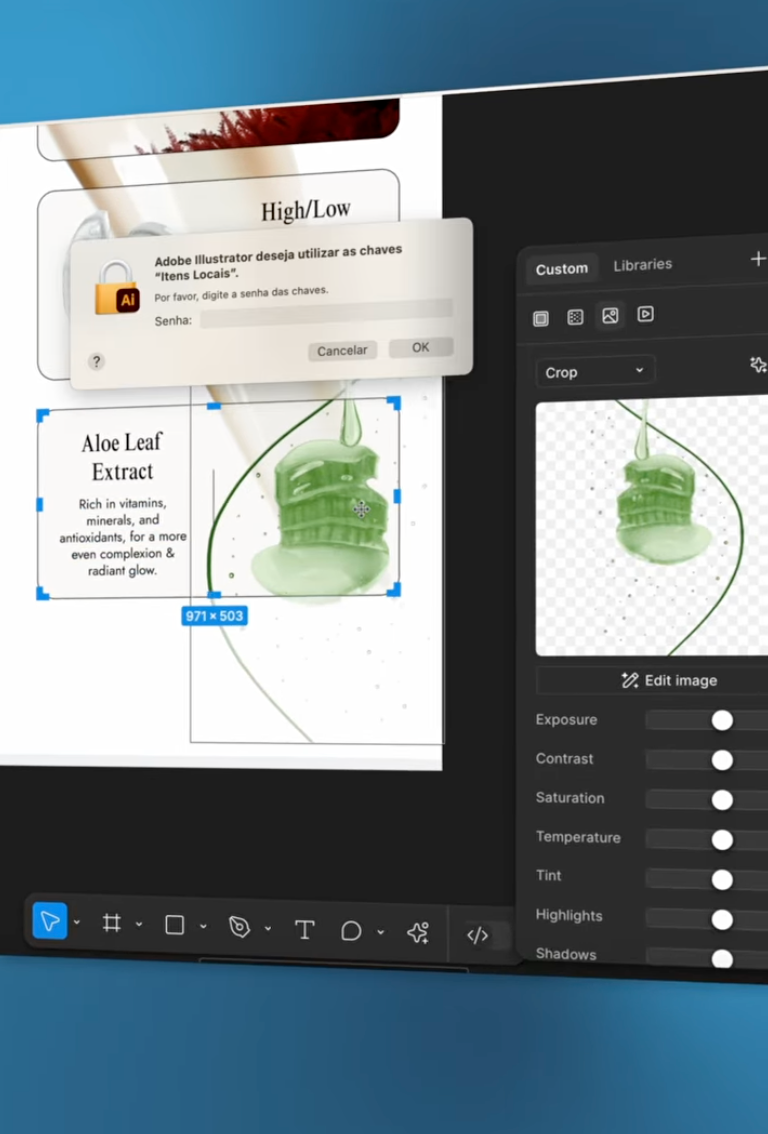Choose the image fill type icon
The height and width of the screenshot is (1134, 768).
[610, 316]
